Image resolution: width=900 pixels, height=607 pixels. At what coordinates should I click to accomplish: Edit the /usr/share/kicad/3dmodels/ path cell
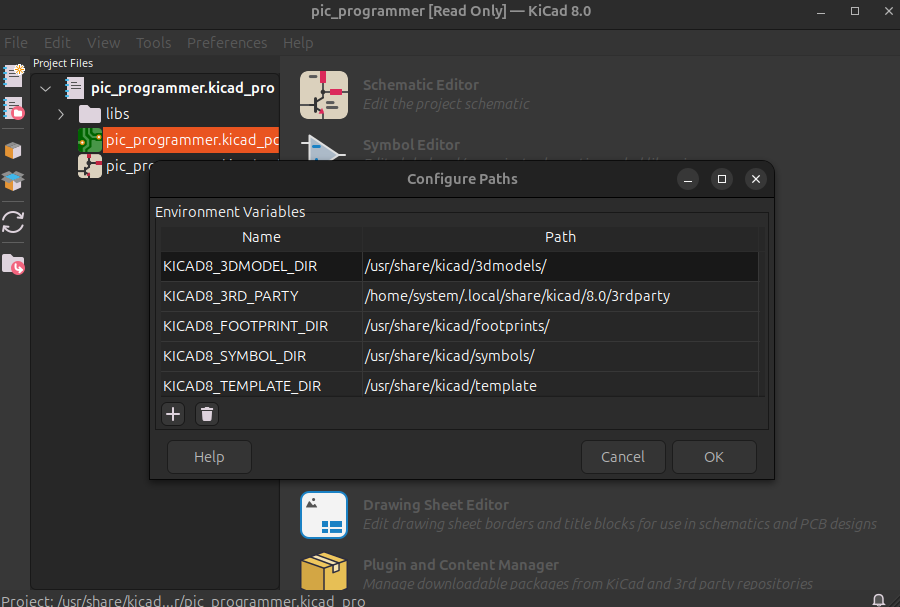(x=560, y=266)
